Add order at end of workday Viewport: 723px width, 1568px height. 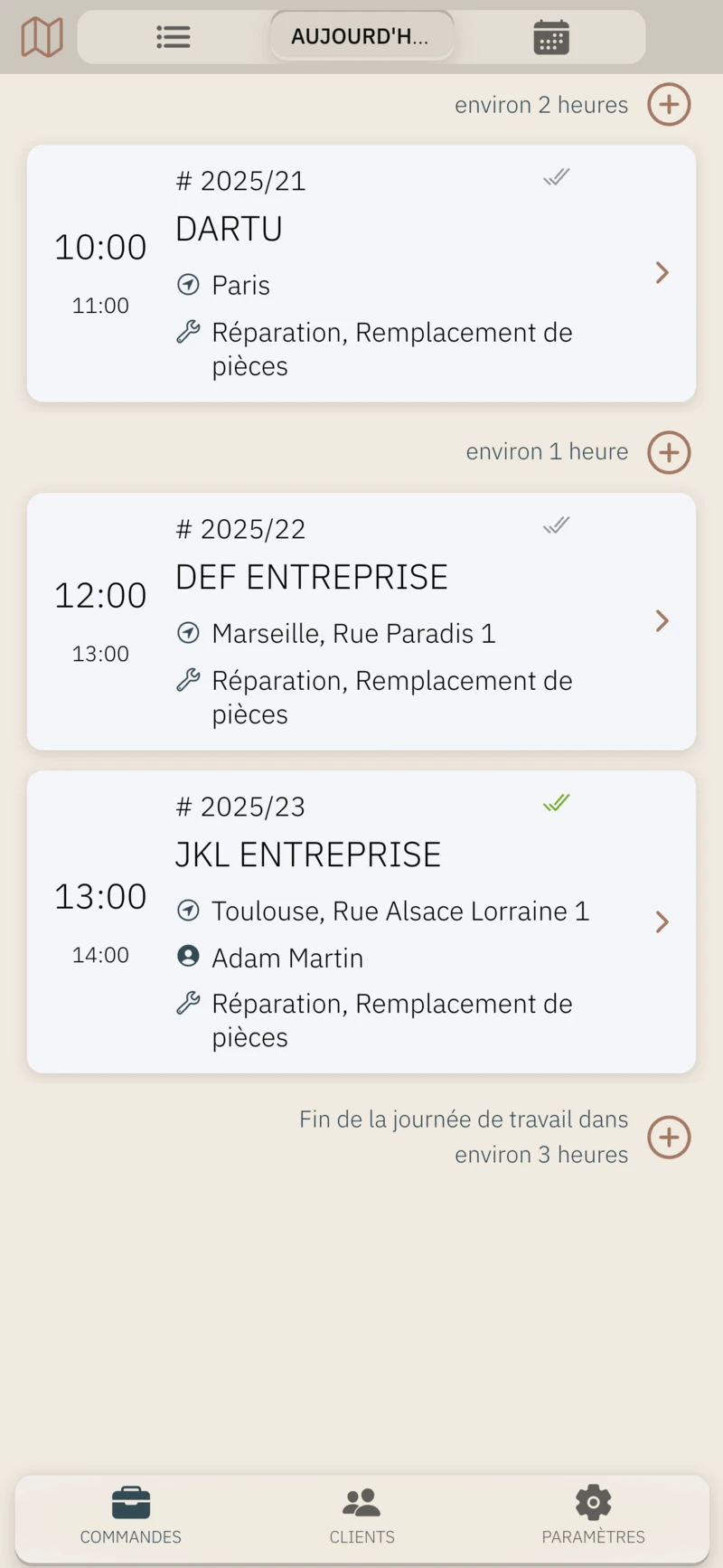coord(669,1137)
